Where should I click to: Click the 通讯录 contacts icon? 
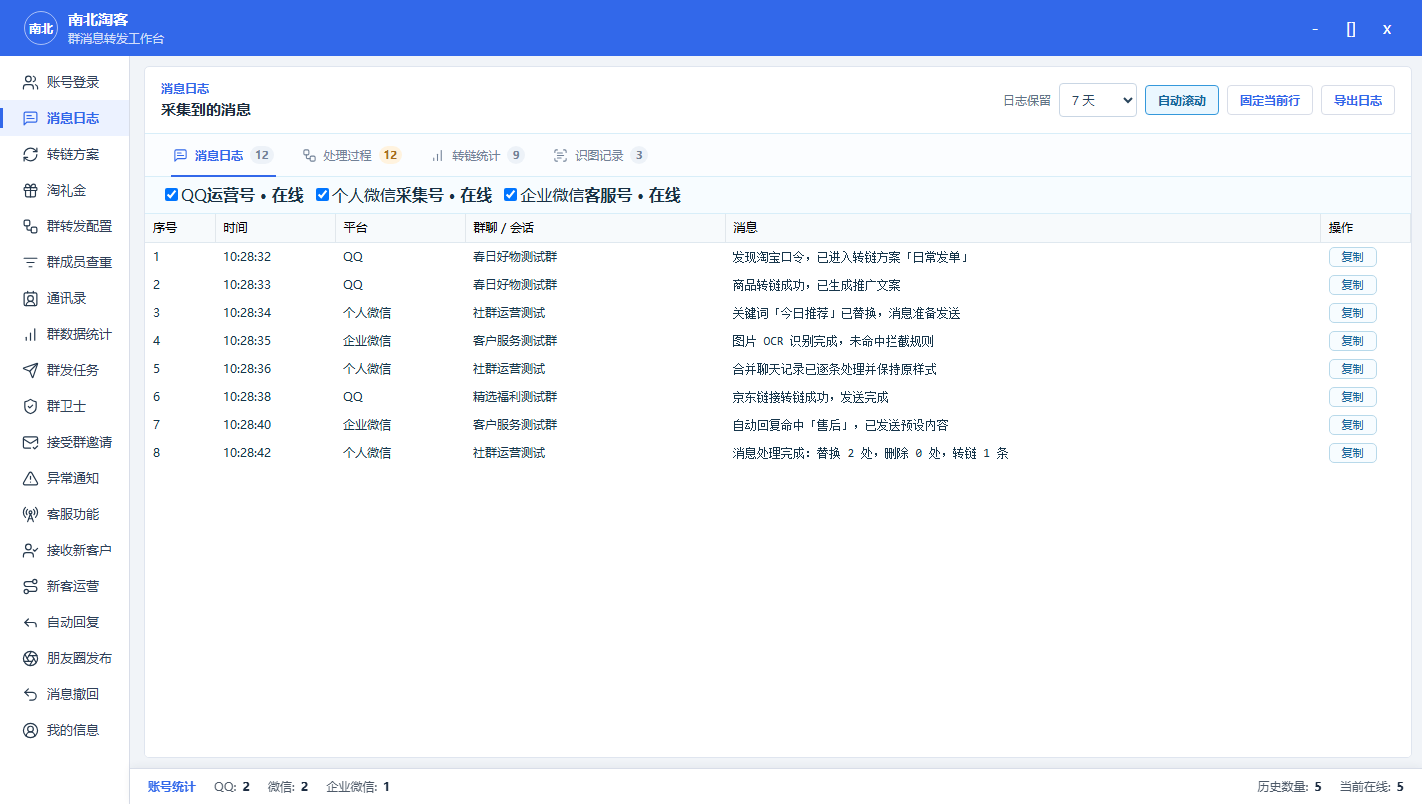tap(30, 298)
